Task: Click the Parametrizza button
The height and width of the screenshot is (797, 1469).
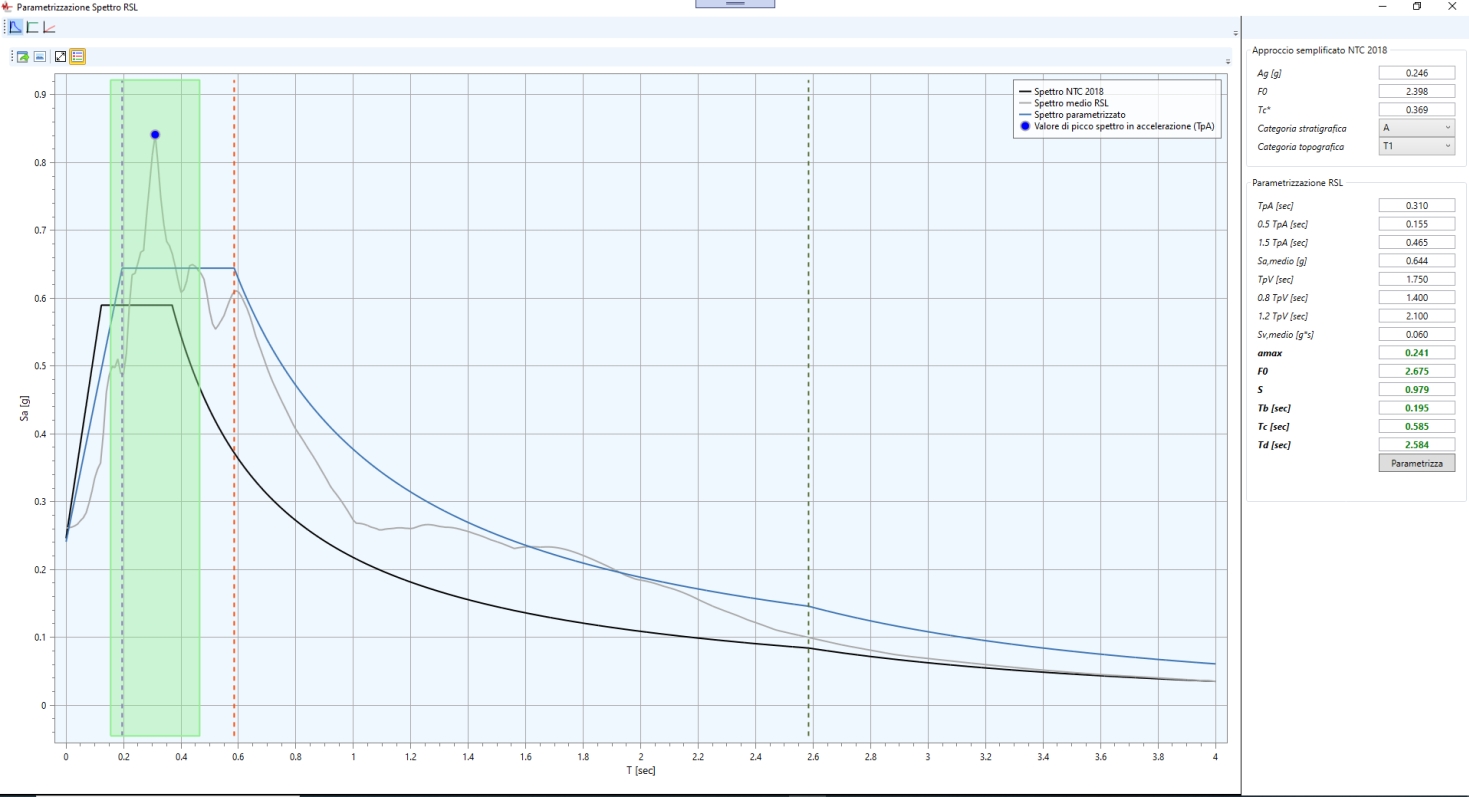Action: tap(1417, 464)
